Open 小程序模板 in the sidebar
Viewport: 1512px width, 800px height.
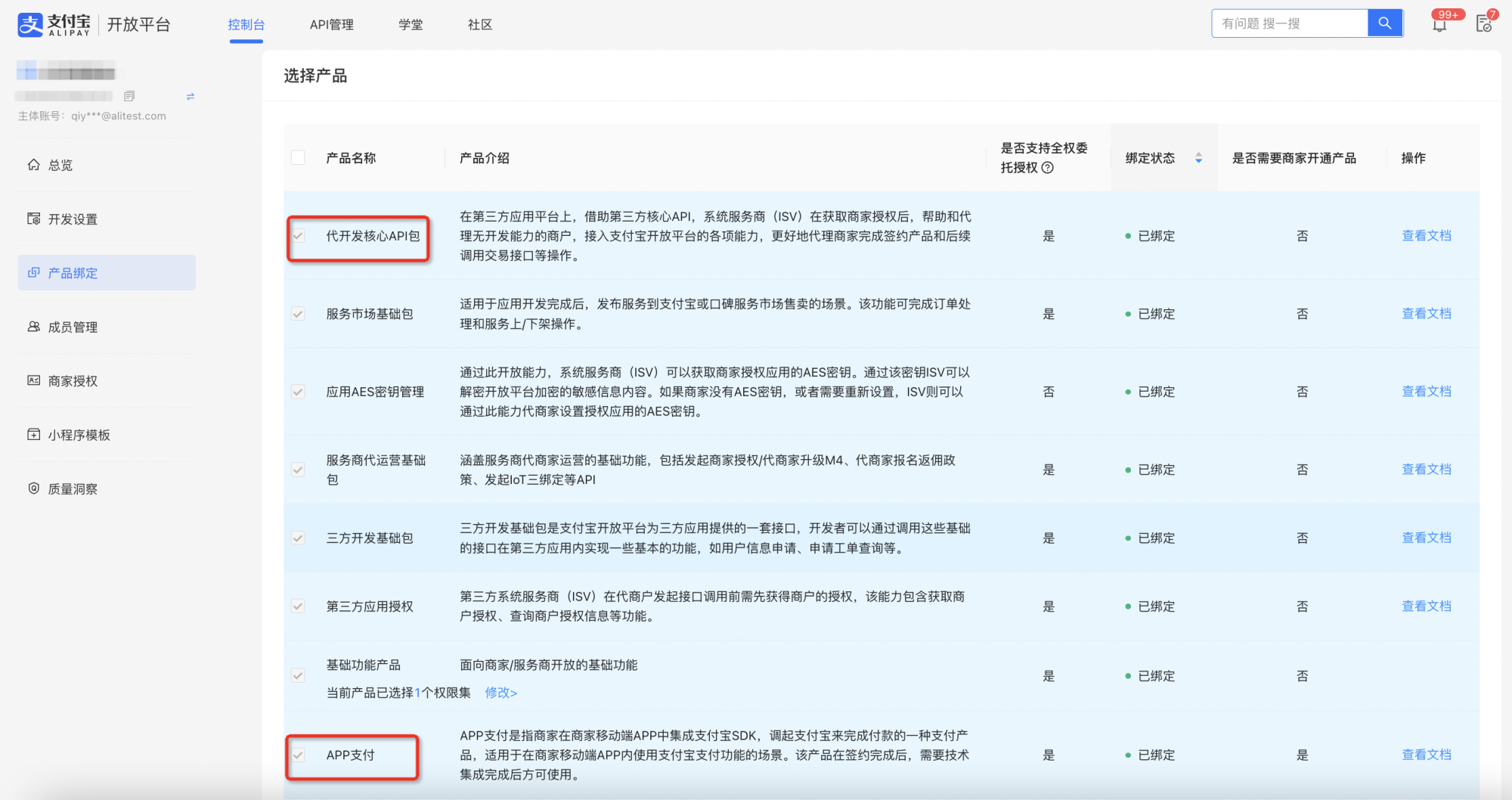107,435
